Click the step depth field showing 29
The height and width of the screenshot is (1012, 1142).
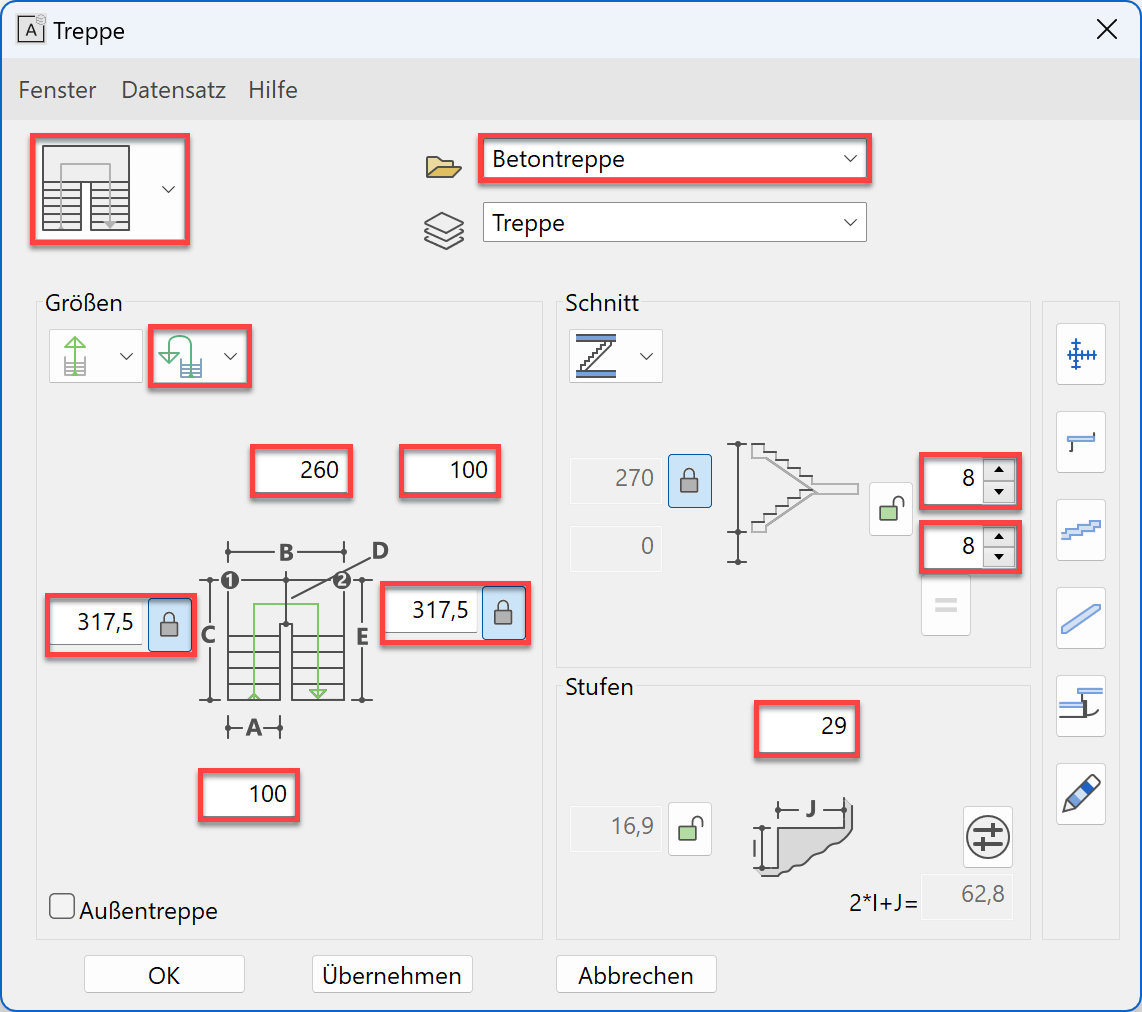click(x=806, y=727)
